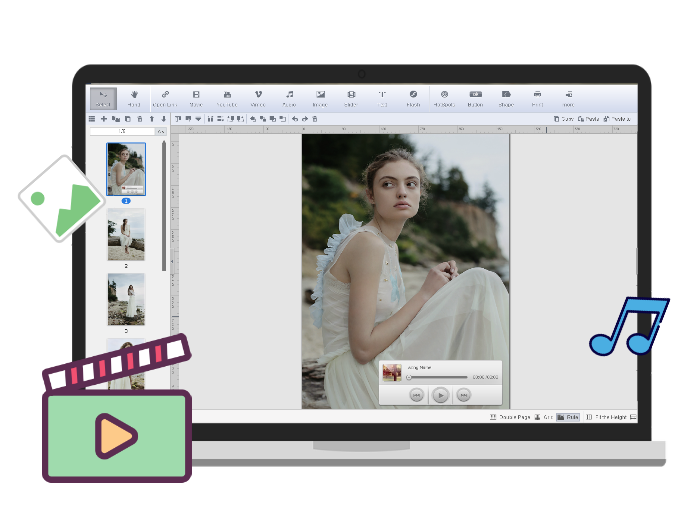The width and height of the screenshot is (700, 532).
Task: Toggle the Rule display in status bar
Action: point(568,416)
